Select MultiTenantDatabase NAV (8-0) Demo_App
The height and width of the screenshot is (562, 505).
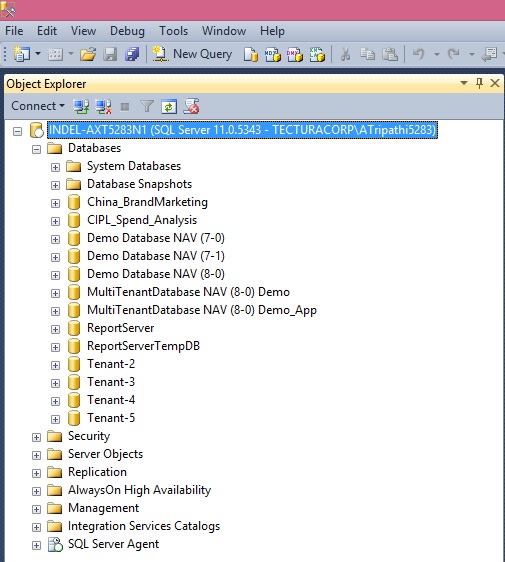click(x=202, y=310)
